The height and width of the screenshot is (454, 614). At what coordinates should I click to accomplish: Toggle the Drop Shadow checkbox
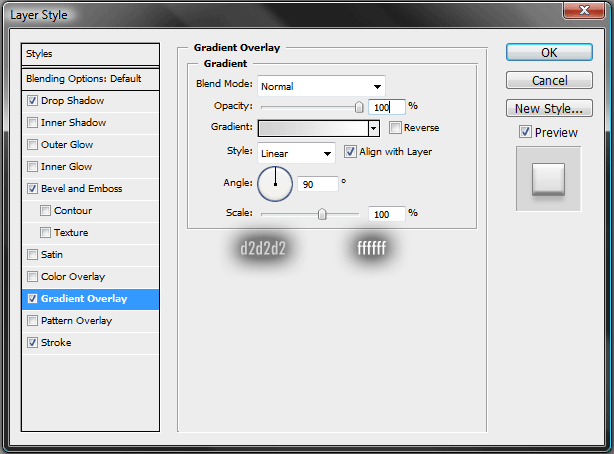pos(33,101)
